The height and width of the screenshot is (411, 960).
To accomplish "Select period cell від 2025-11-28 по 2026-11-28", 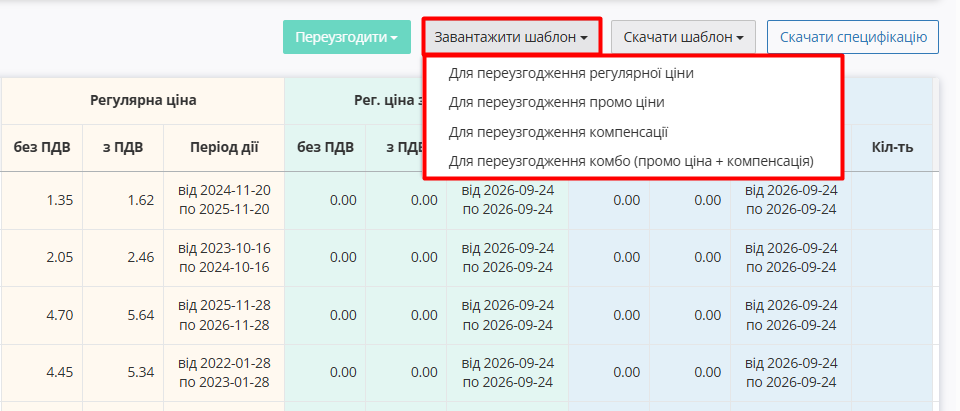I will (x=224, y=315).
